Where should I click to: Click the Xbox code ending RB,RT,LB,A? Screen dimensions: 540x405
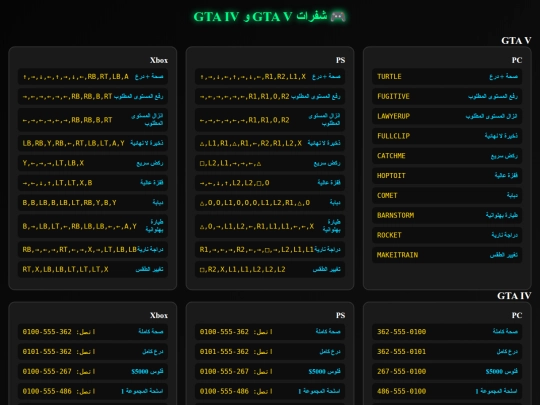tap(76, 76)
